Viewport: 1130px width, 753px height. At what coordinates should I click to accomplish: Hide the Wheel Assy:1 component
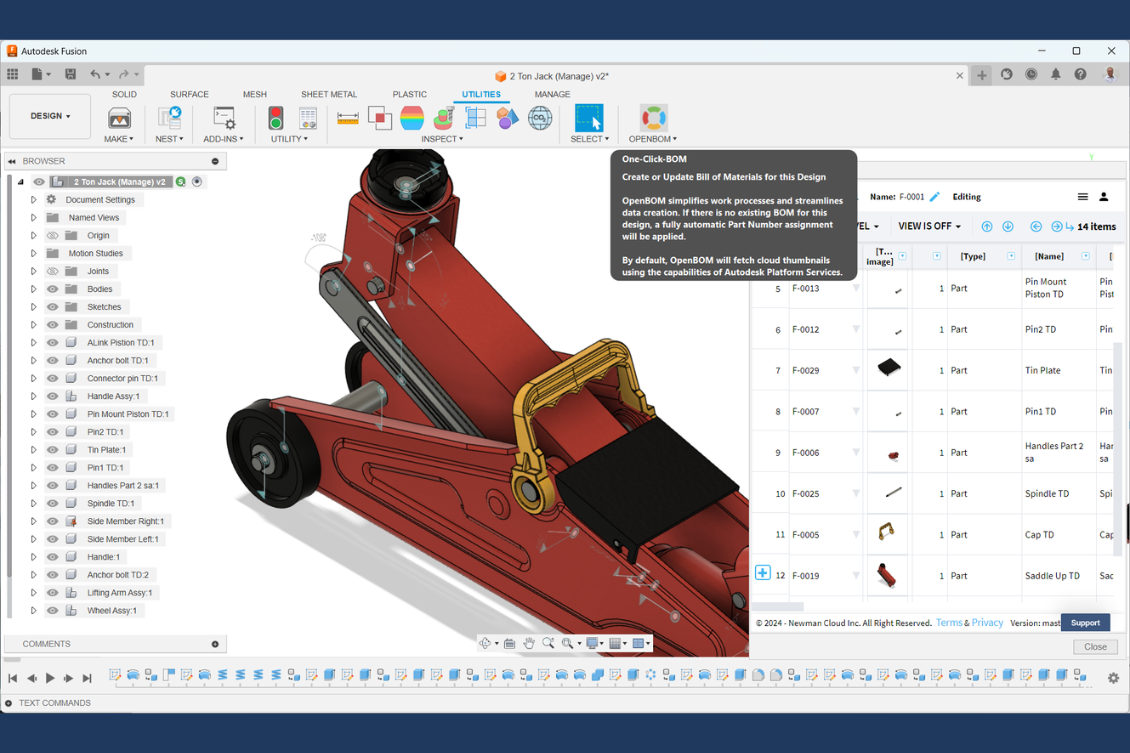(x=53, y=610)
